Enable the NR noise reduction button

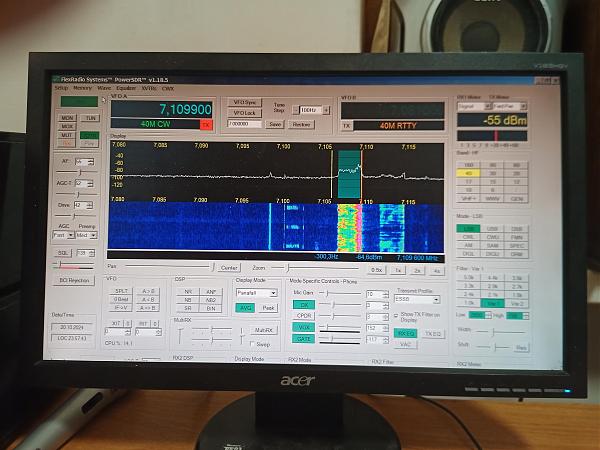click(x=187, y=291)
